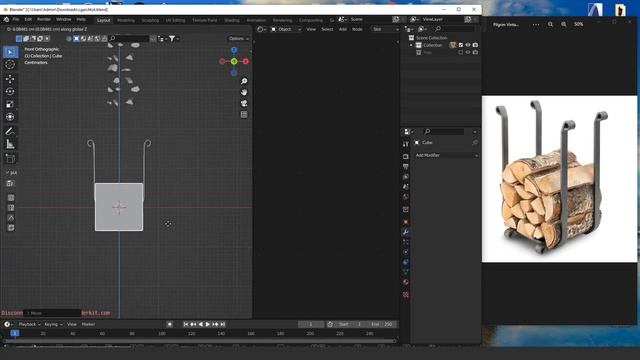
Task: Select the Add Cube tool
Action: (10, 158)
